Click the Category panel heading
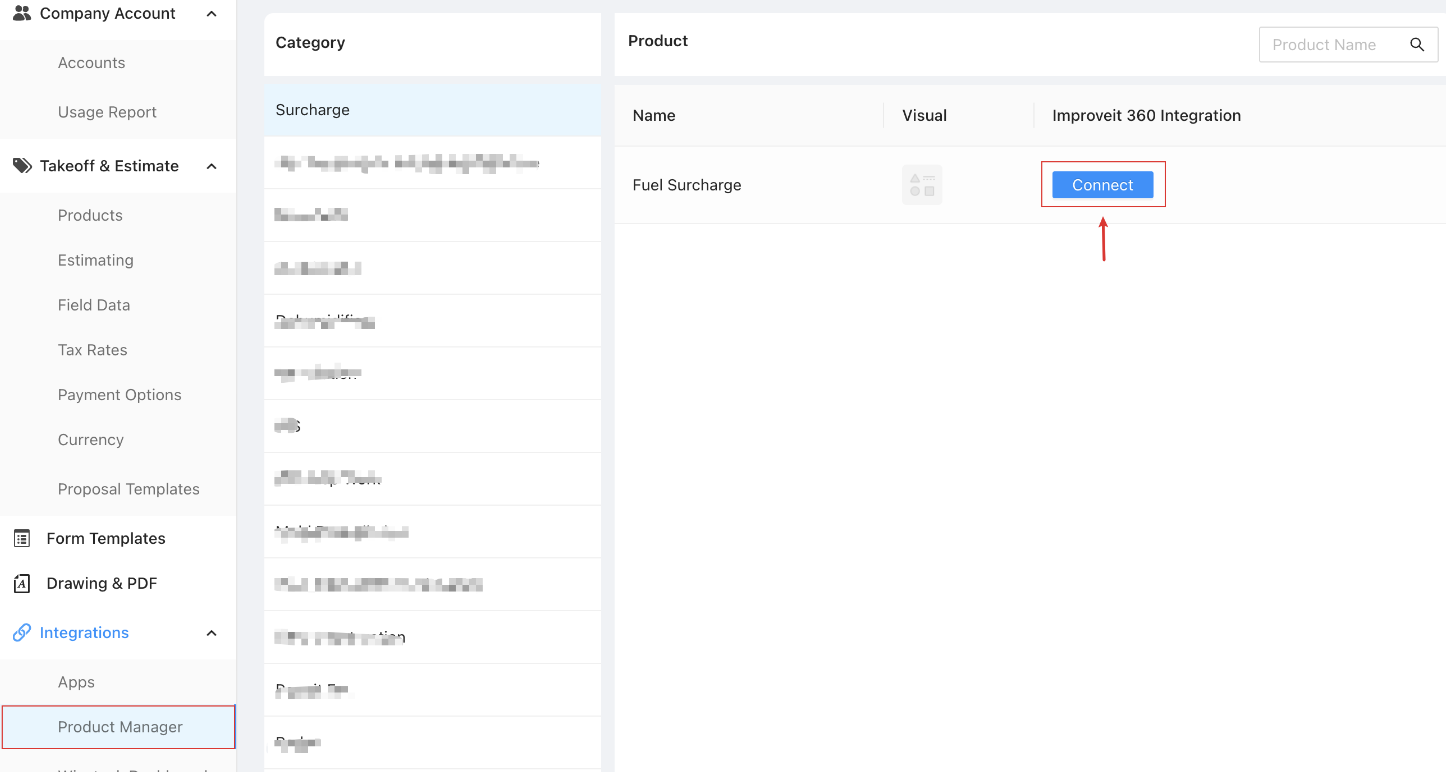Screen dimensions: 1446x772 click(x=310, y=43)
